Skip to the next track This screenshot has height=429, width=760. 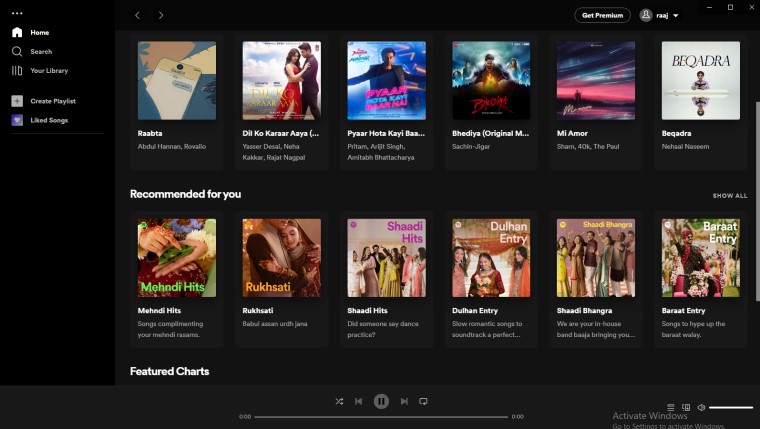(x=404, y=401)
